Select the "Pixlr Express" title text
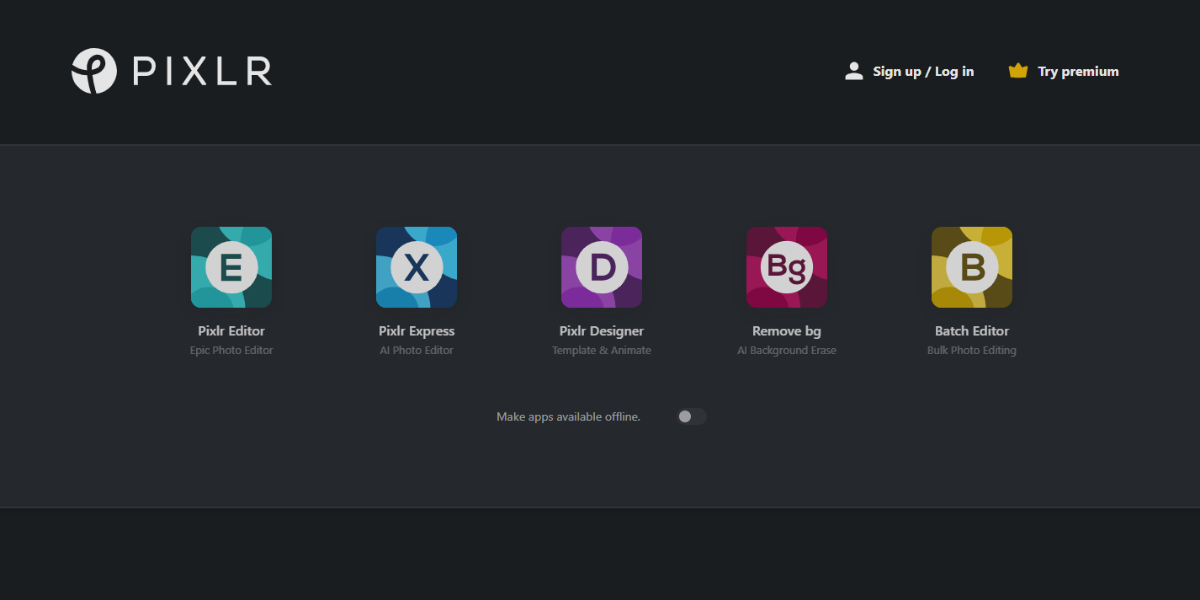 pos(416,331)
